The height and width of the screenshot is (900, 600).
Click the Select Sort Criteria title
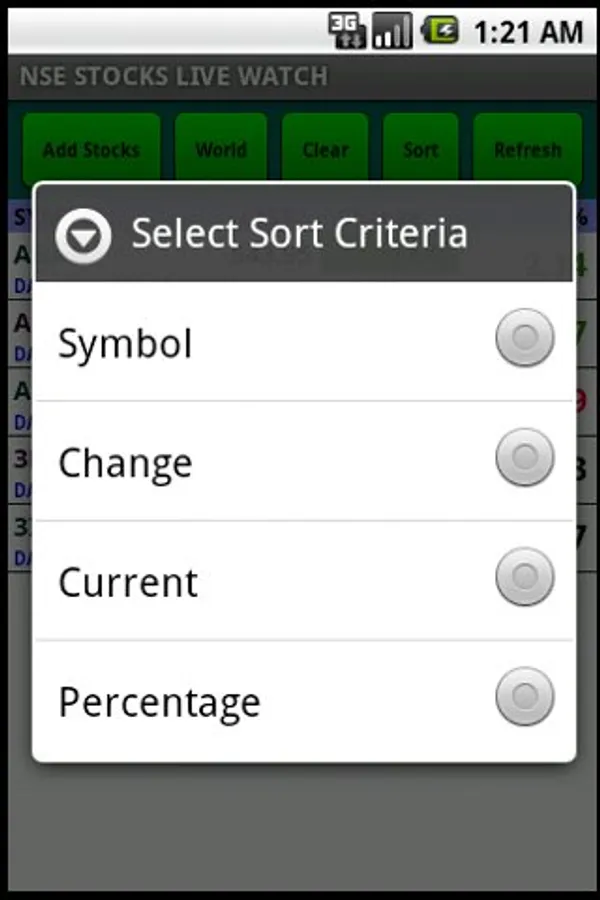(x=299, y=234)
